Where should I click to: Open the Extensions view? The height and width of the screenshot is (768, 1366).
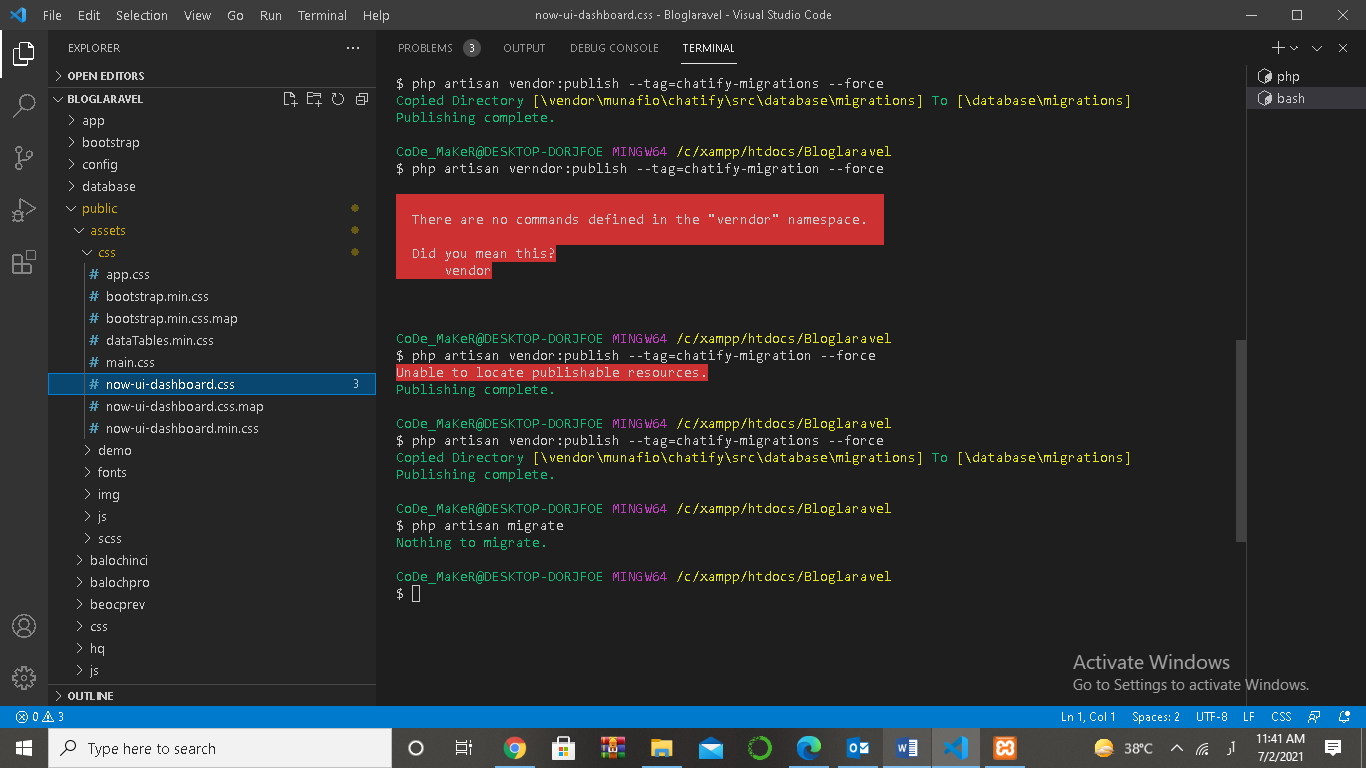[24, 254]
